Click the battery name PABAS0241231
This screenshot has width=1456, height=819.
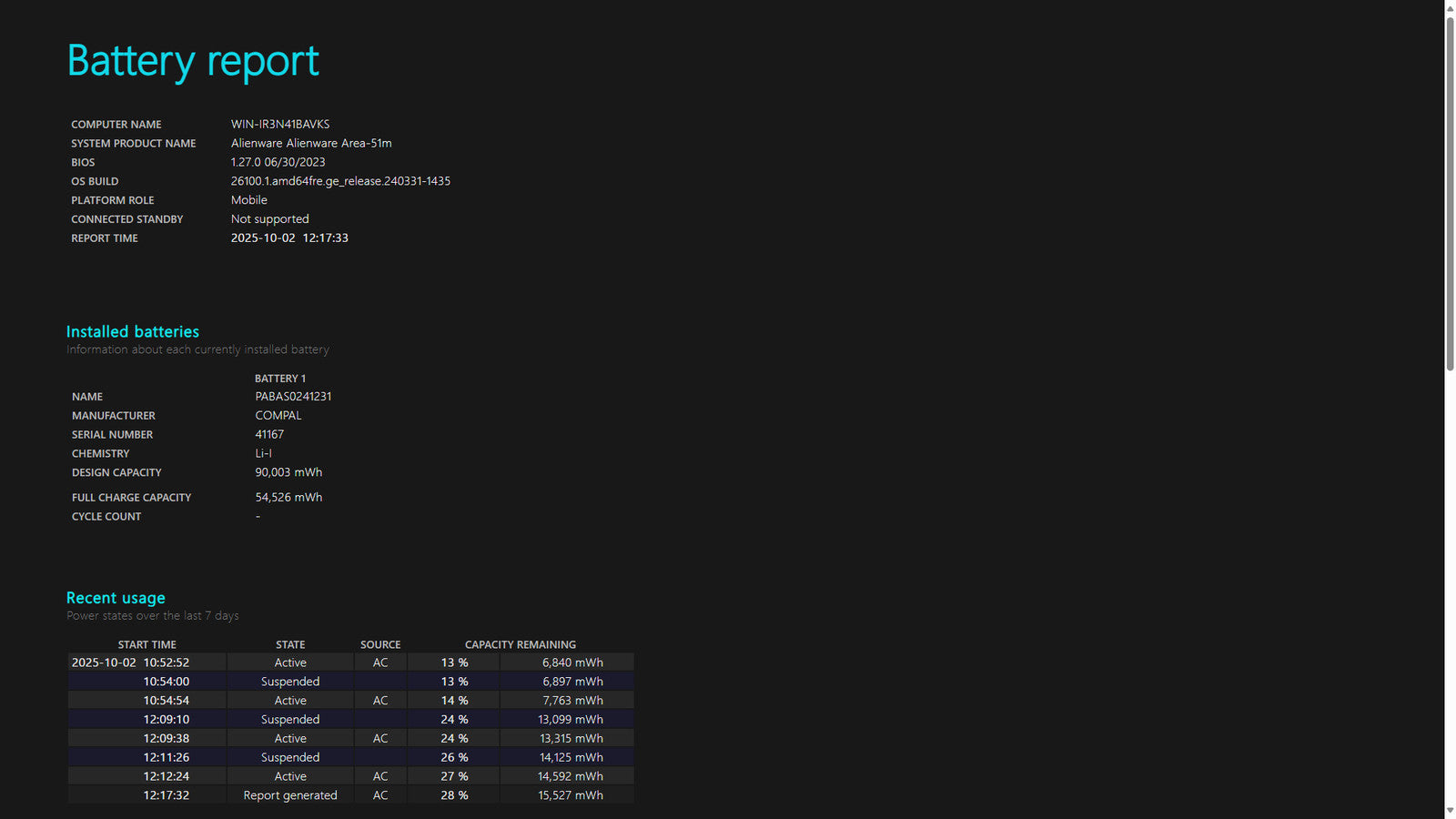pos(293,397)
